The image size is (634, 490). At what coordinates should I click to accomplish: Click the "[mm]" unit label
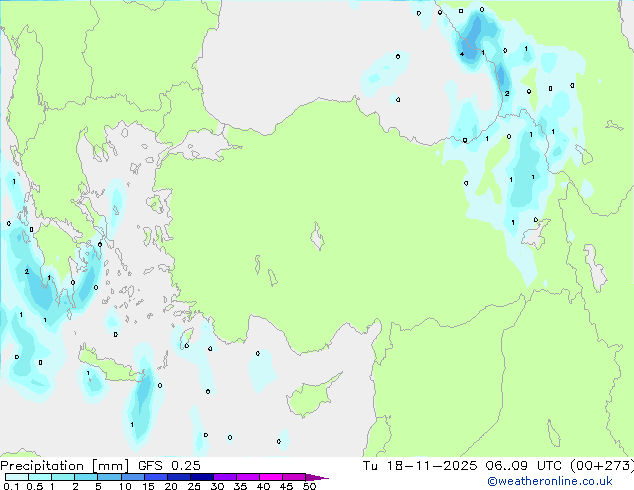pos(110,466)
